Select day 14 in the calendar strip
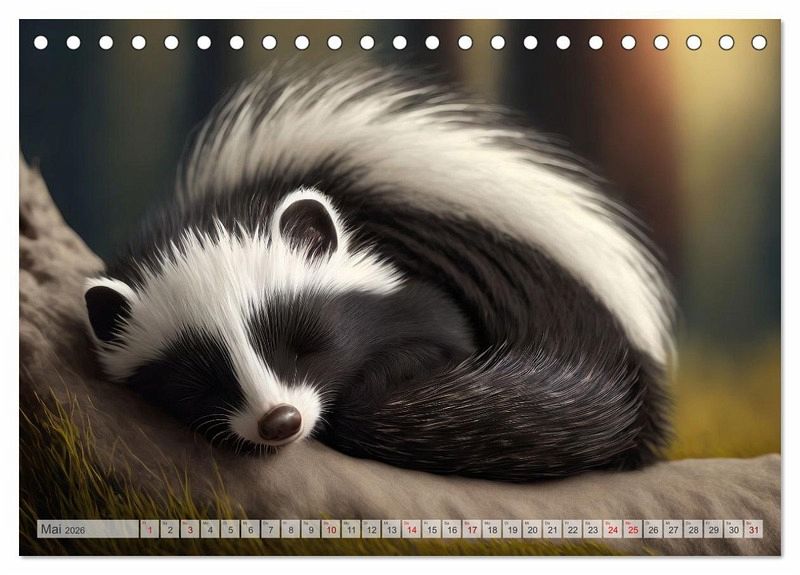800x575 pixels. click(x=411, y=530)
